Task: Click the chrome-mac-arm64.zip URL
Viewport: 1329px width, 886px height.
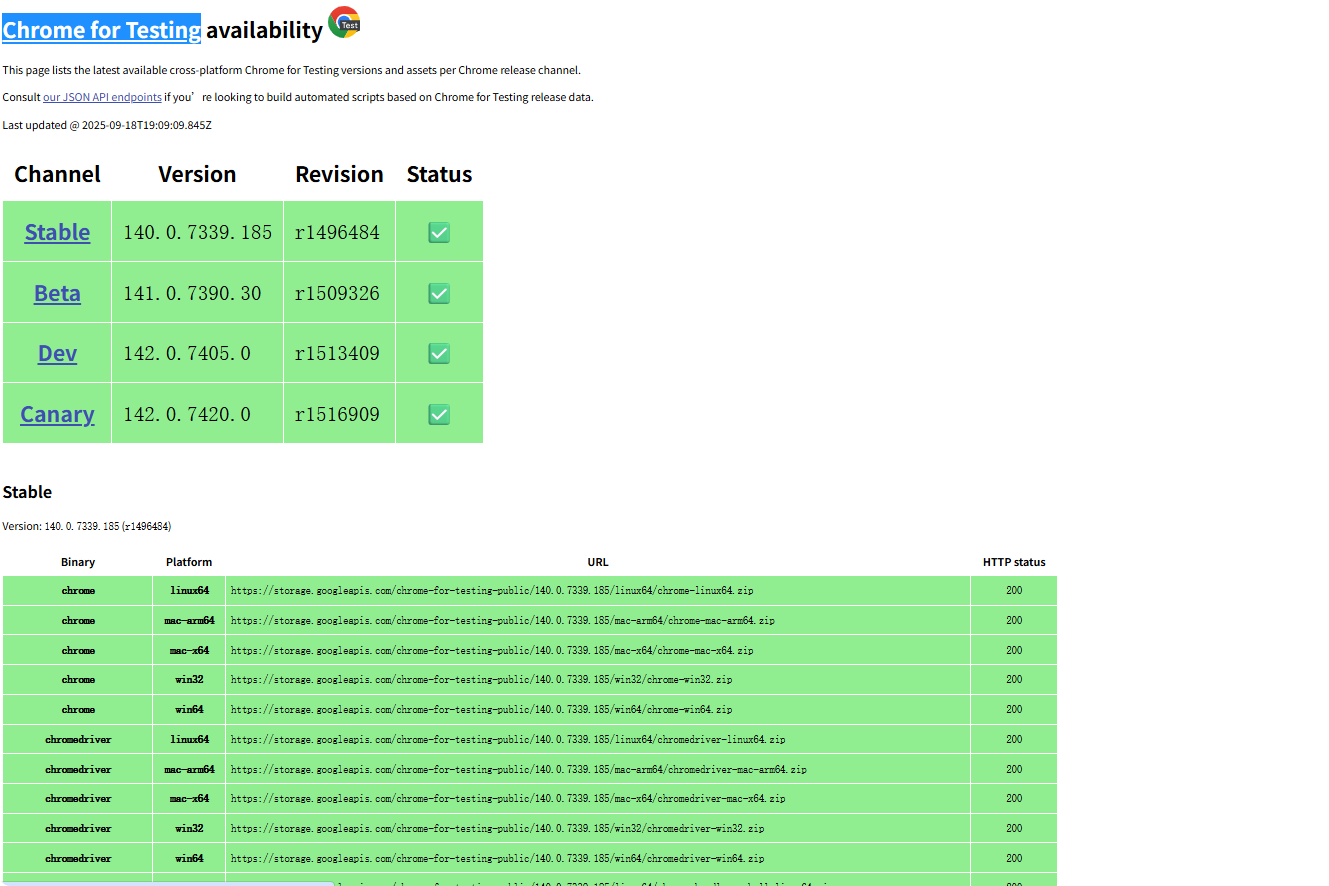Action: click(502, 621)
